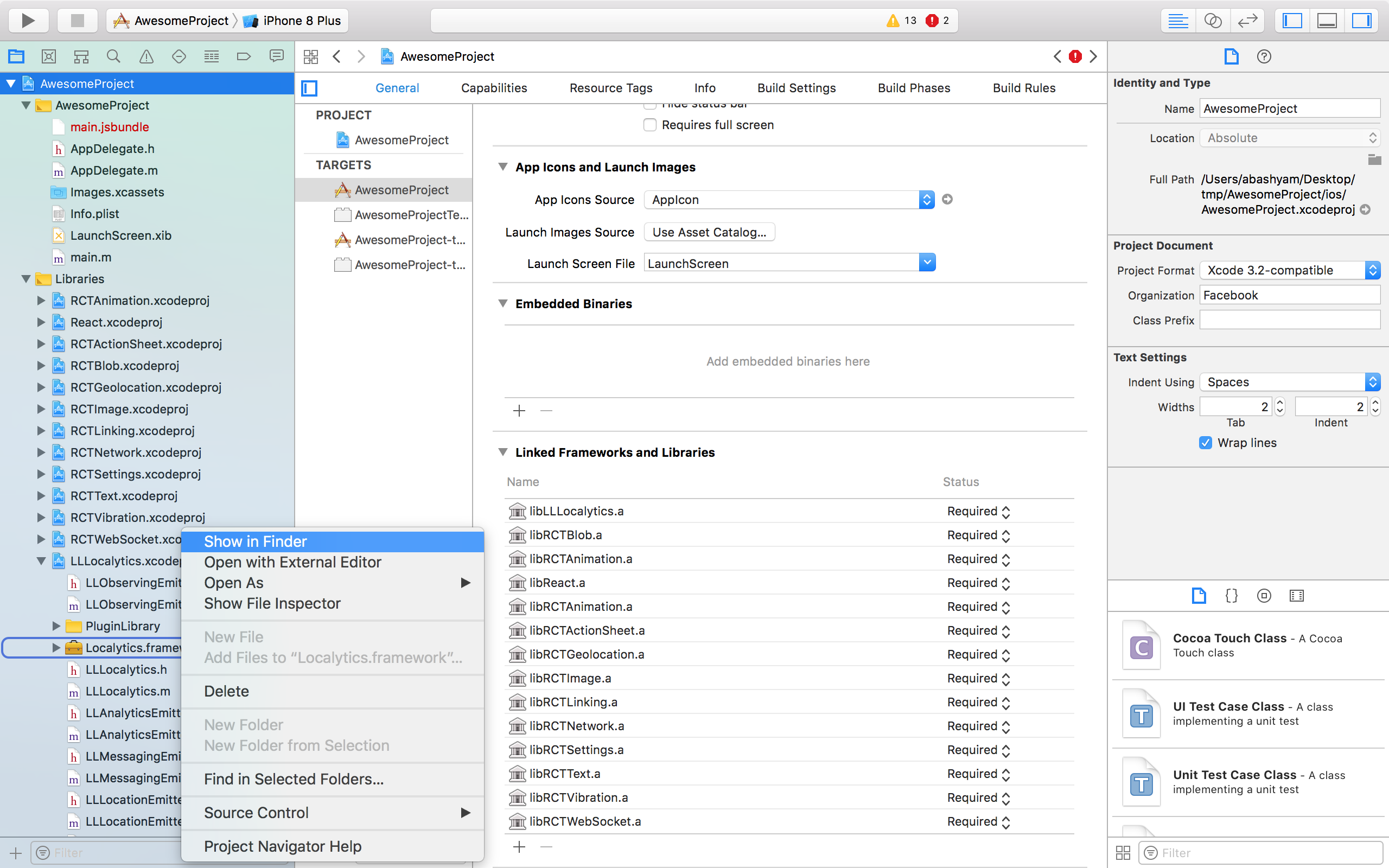This screenshot has width=1389, height=868.
Task: Open the Project navigator folder icon
Action: pyautogui.click(x=16, y=56)
